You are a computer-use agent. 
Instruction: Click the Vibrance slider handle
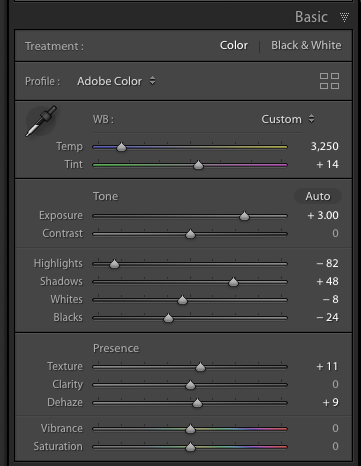pos(190,429)
